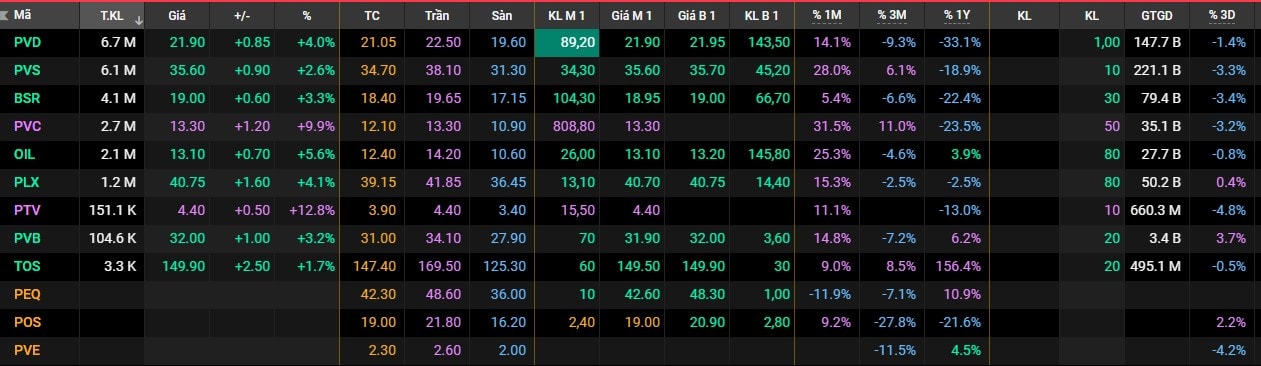Click BSR ask volume 66,70

(x=773, y=99)
